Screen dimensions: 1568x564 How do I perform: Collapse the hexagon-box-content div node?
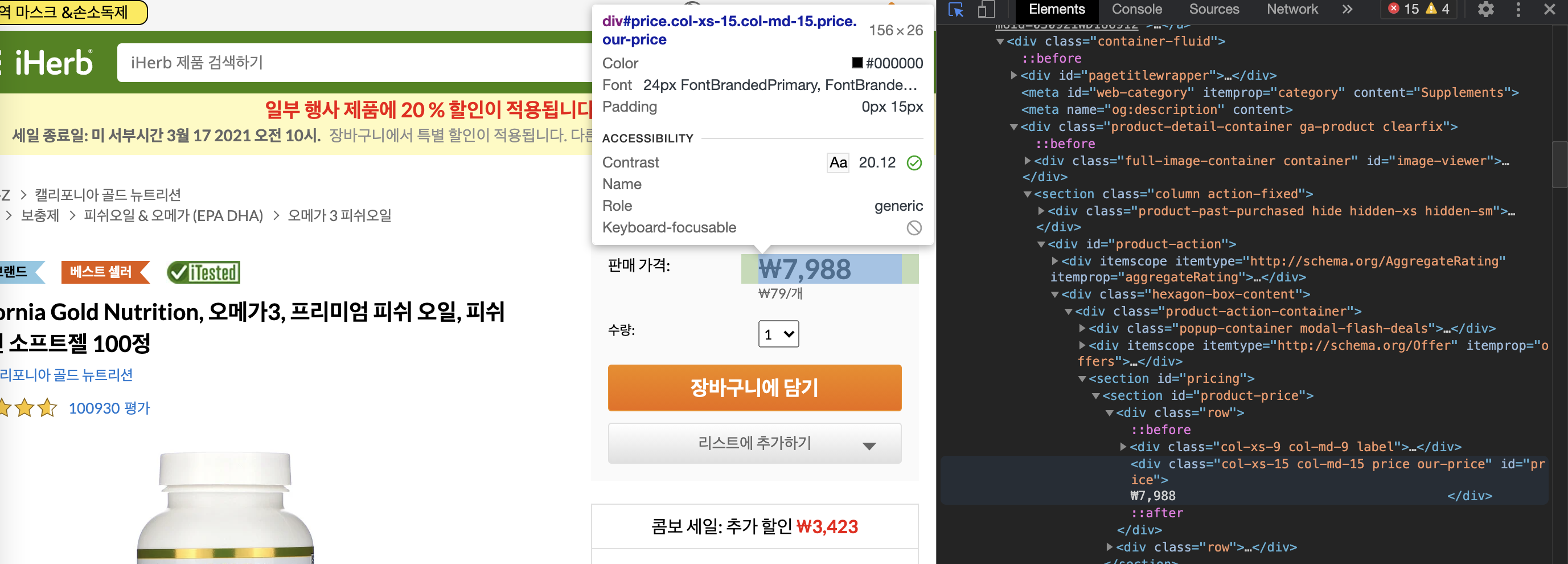click(1055, 294)
